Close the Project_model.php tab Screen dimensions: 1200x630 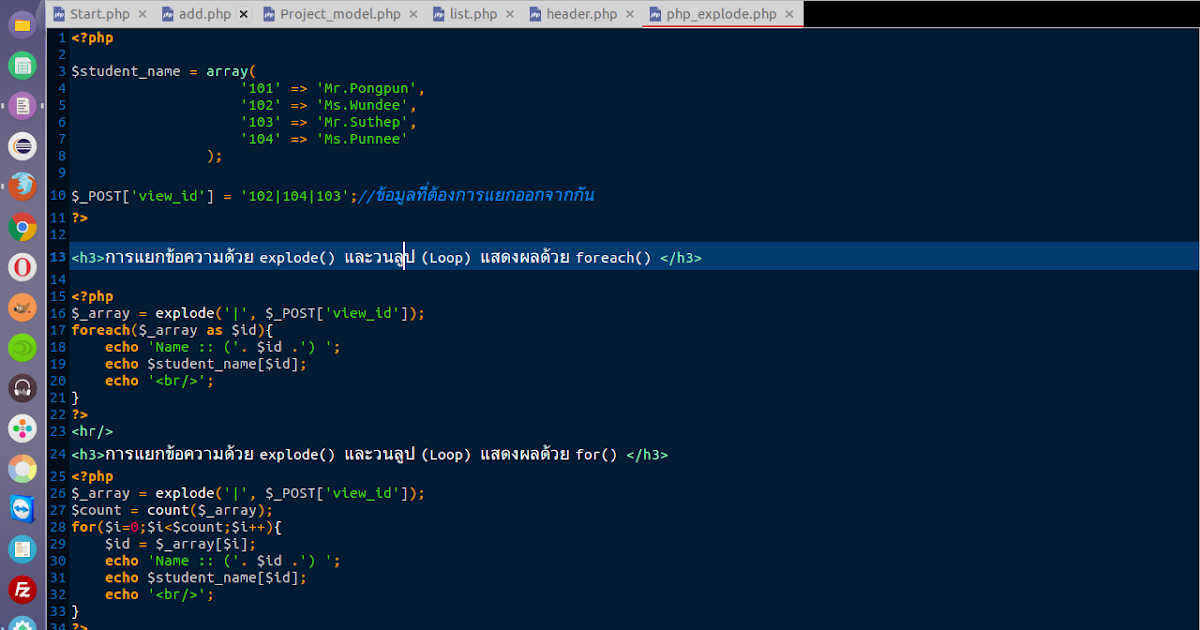[x=413, y=14]
